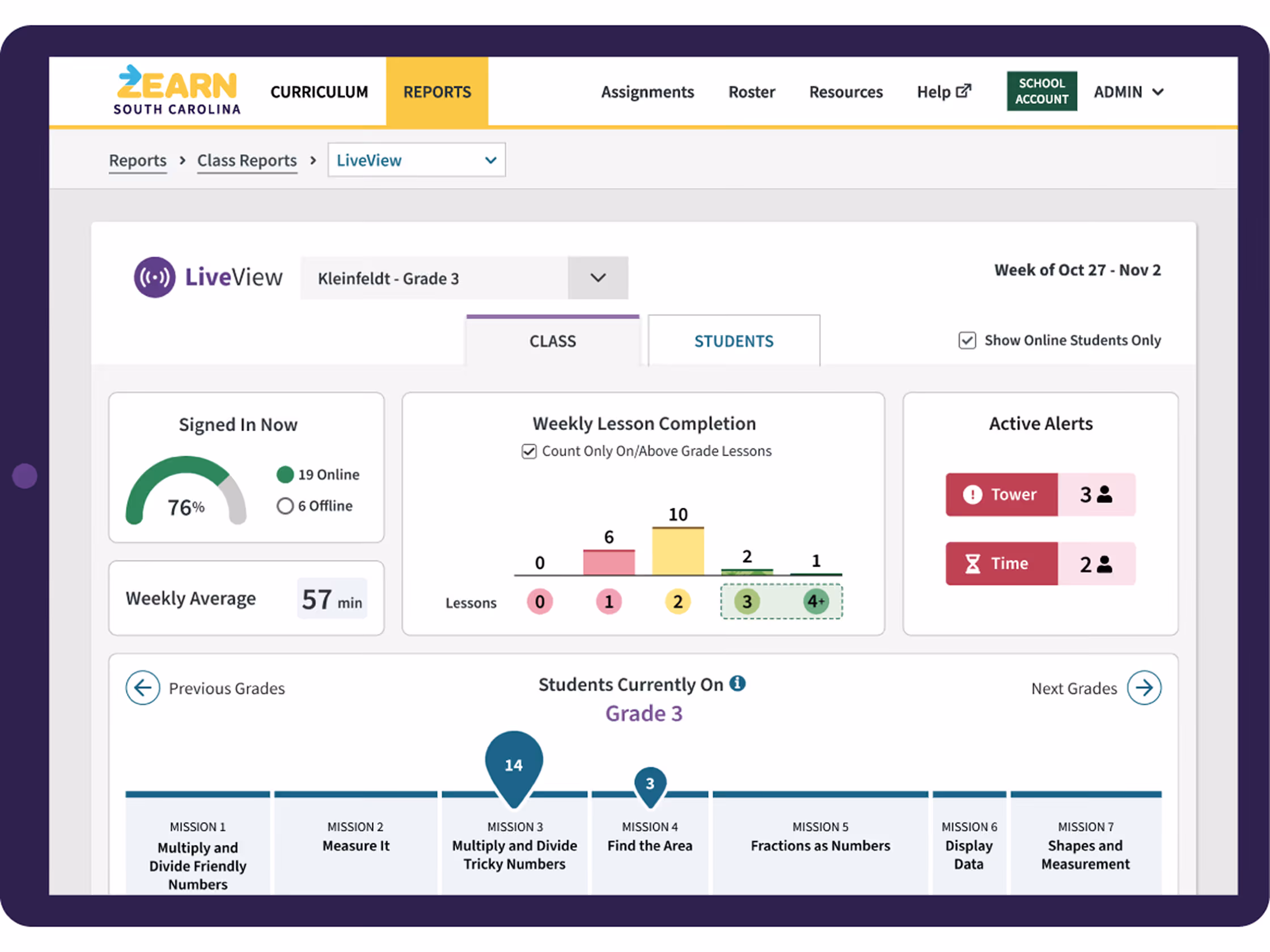Viewport: 1270px width, 952px height.
Task: Click the Grade 3 heading
Action: point(644,713)
